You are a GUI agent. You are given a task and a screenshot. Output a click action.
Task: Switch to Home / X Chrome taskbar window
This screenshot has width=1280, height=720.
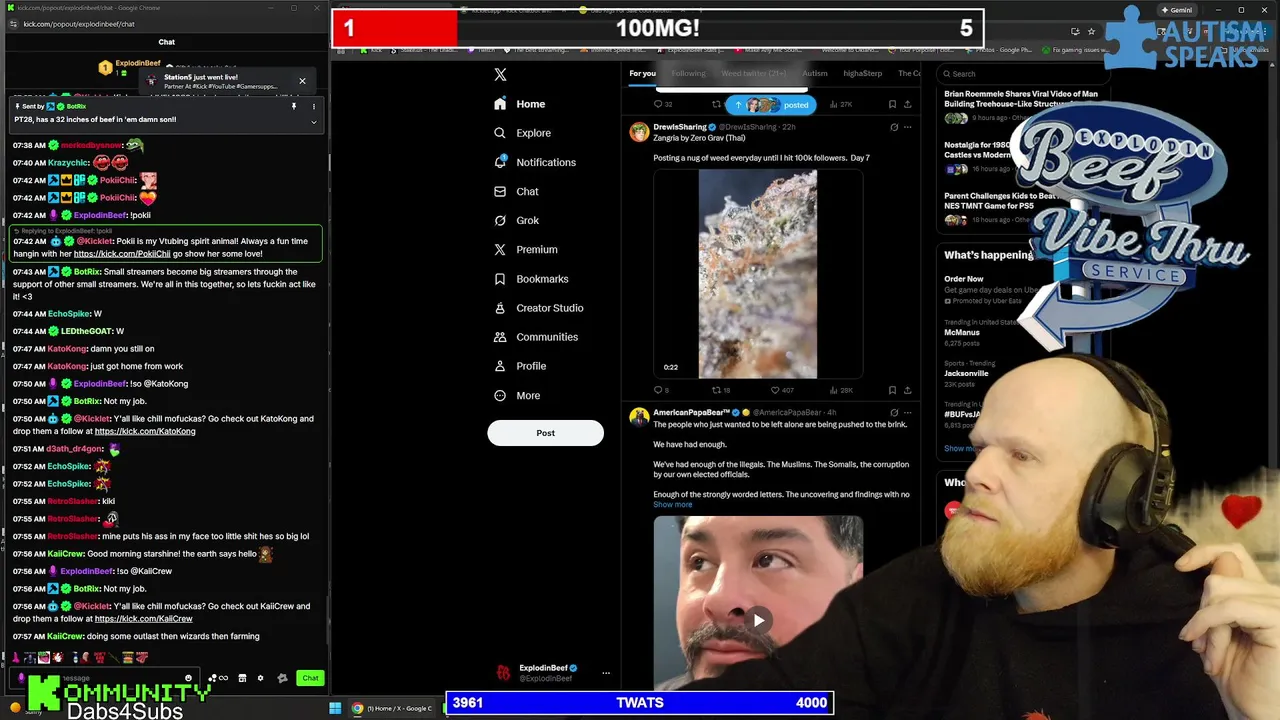pos(391,709)
